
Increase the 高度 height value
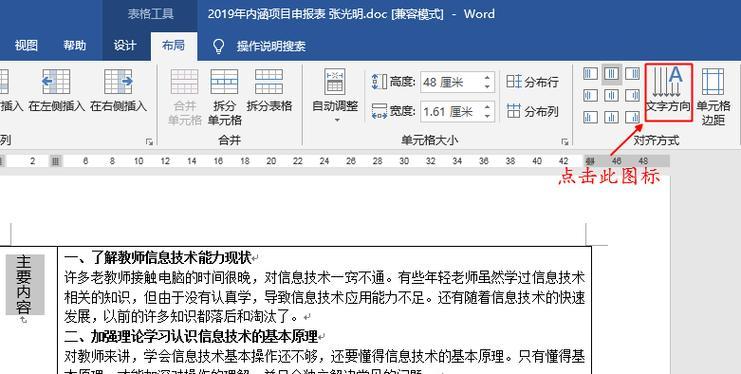487,78
